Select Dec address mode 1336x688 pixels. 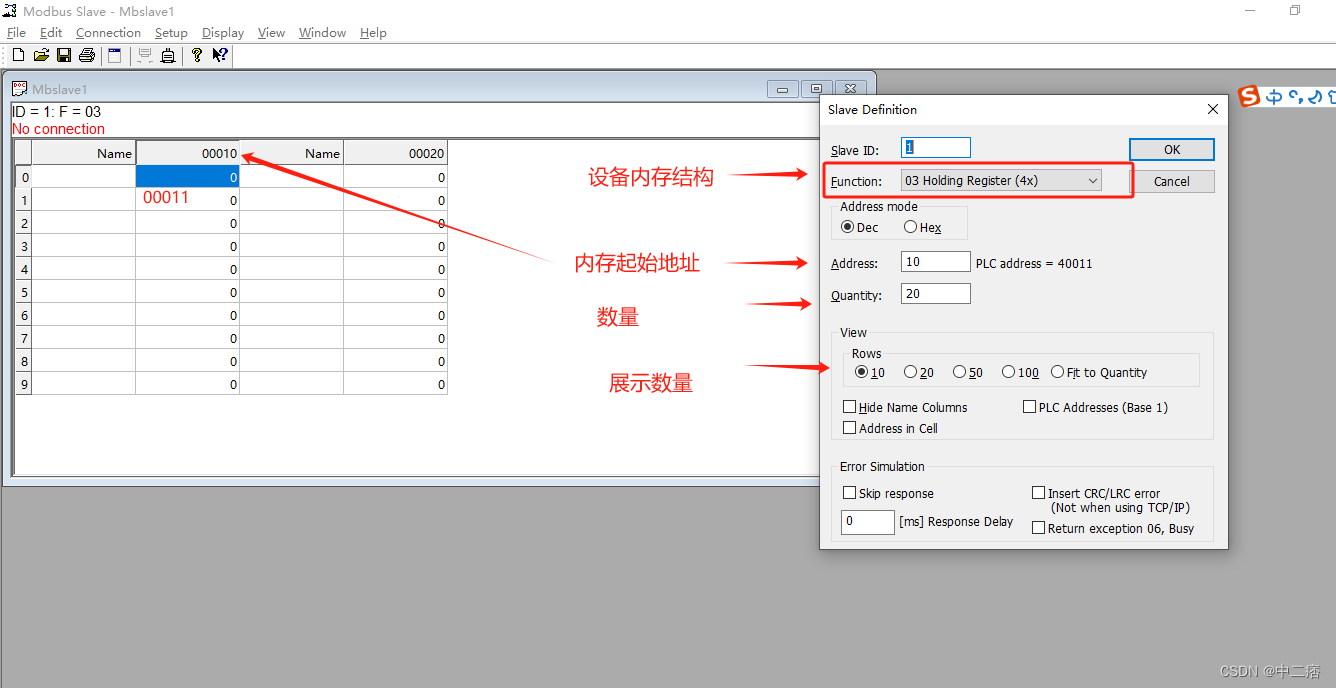[x=860, y=227]
